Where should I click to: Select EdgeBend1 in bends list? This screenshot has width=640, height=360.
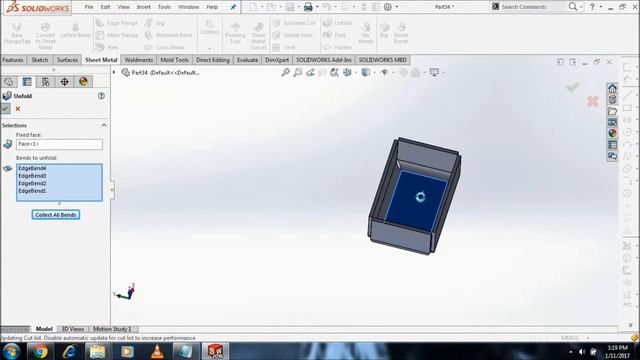(x=32, y=191)
